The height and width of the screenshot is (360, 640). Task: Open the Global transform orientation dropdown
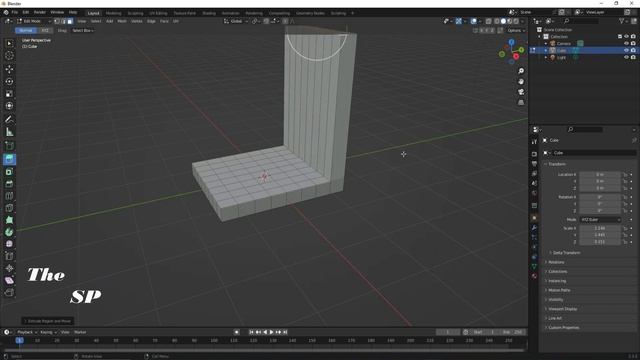236,21
